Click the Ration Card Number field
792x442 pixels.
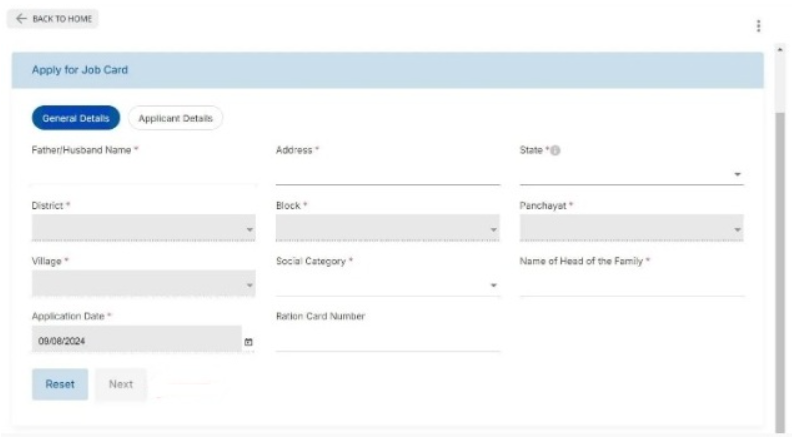(387, 341)
